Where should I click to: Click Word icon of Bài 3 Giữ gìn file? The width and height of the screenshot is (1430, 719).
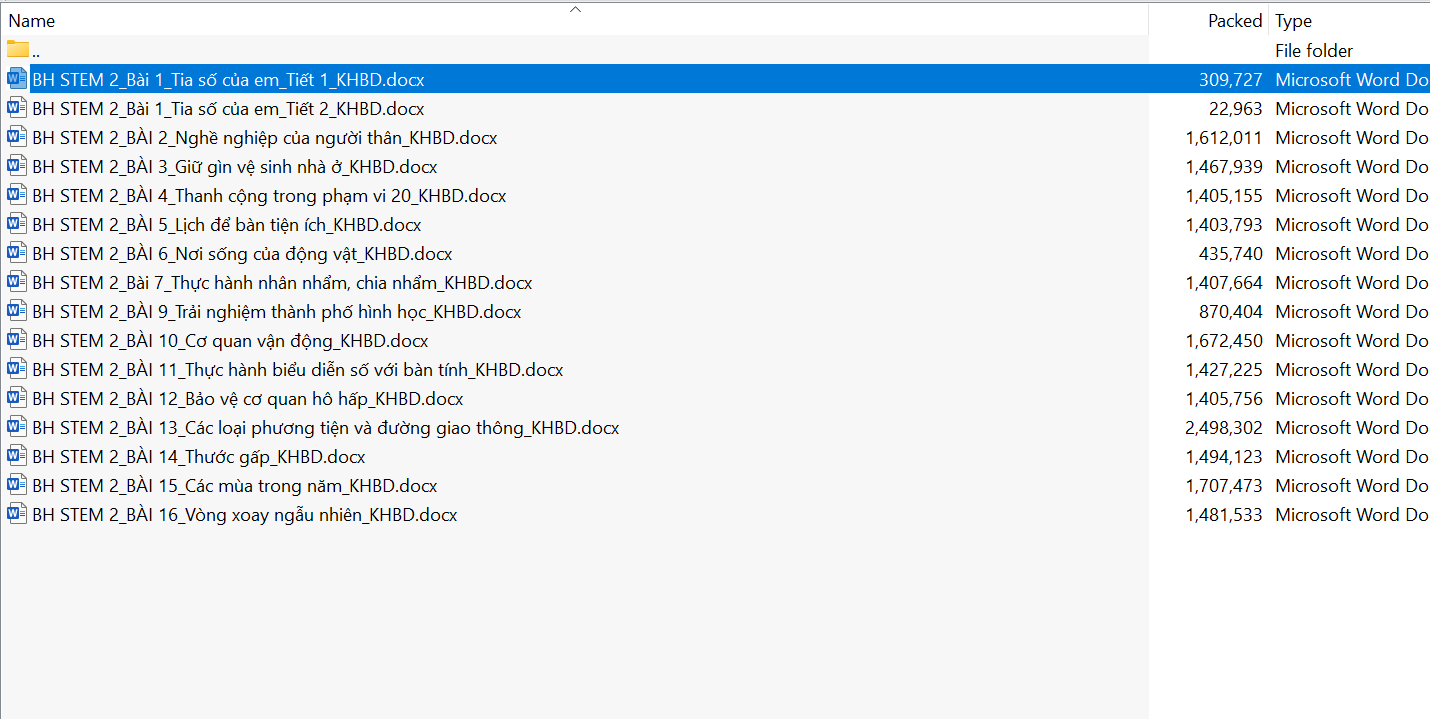[x=17, y=166]
